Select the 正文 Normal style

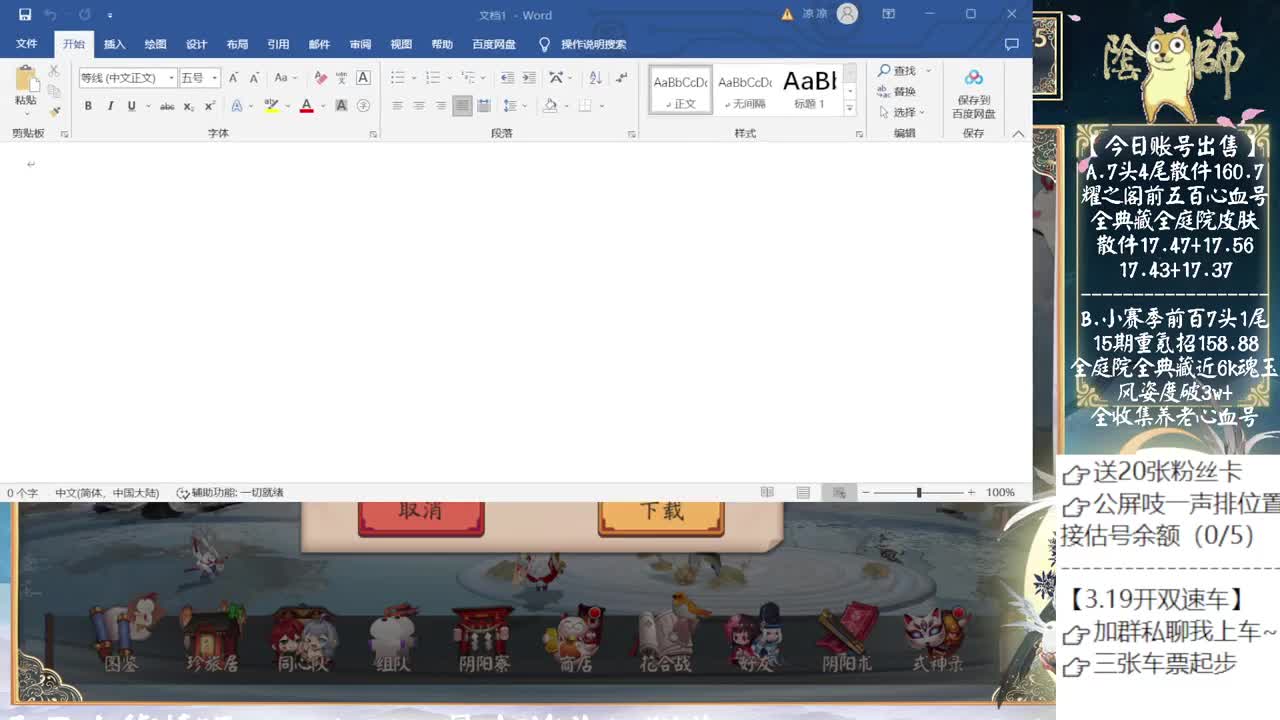[x=681, y=89]
